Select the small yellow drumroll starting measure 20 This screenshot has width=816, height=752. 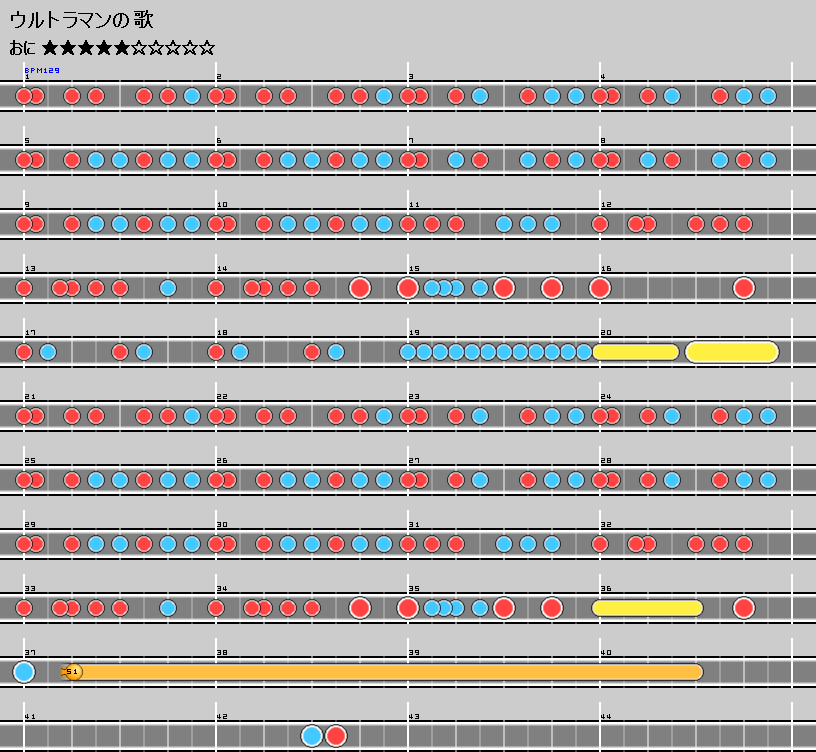tap(636, 352)
